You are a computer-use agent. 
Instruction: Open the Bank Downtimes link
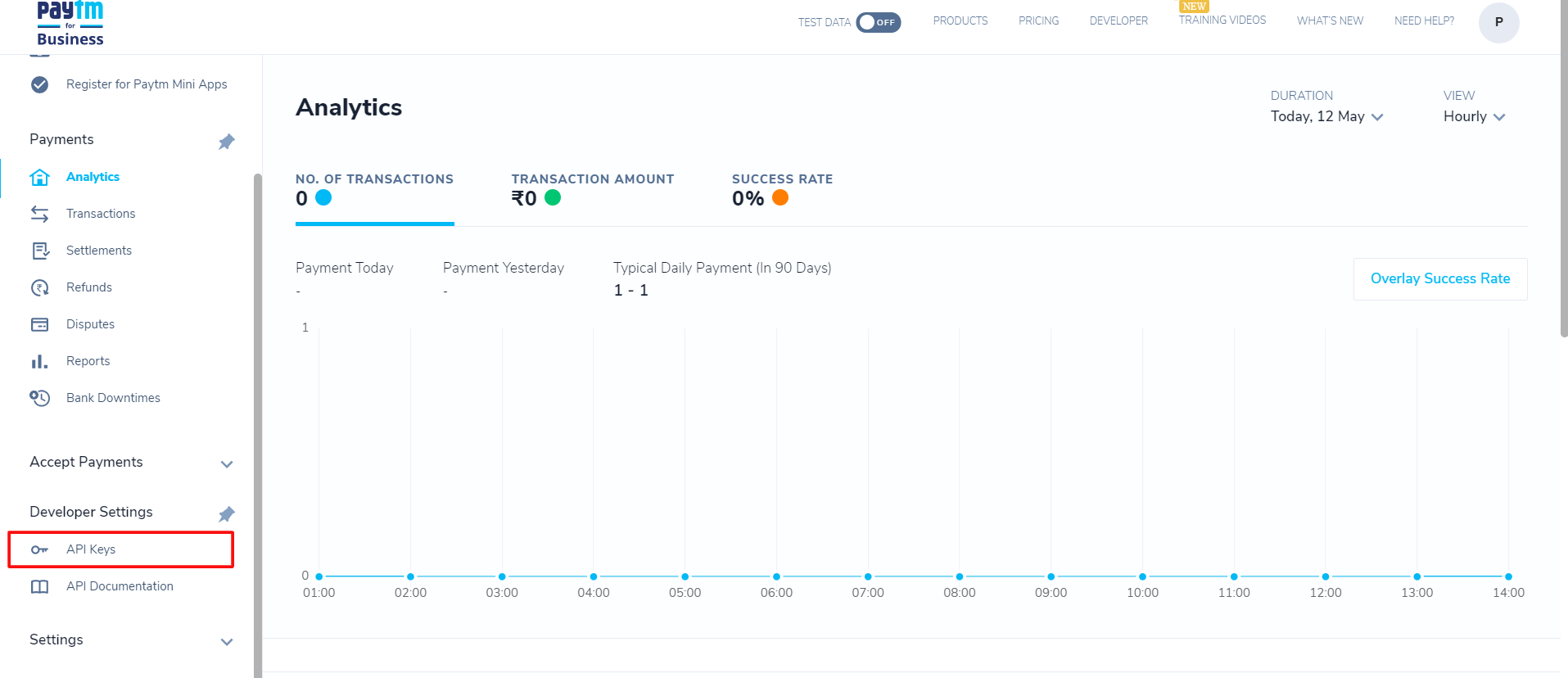113,398
